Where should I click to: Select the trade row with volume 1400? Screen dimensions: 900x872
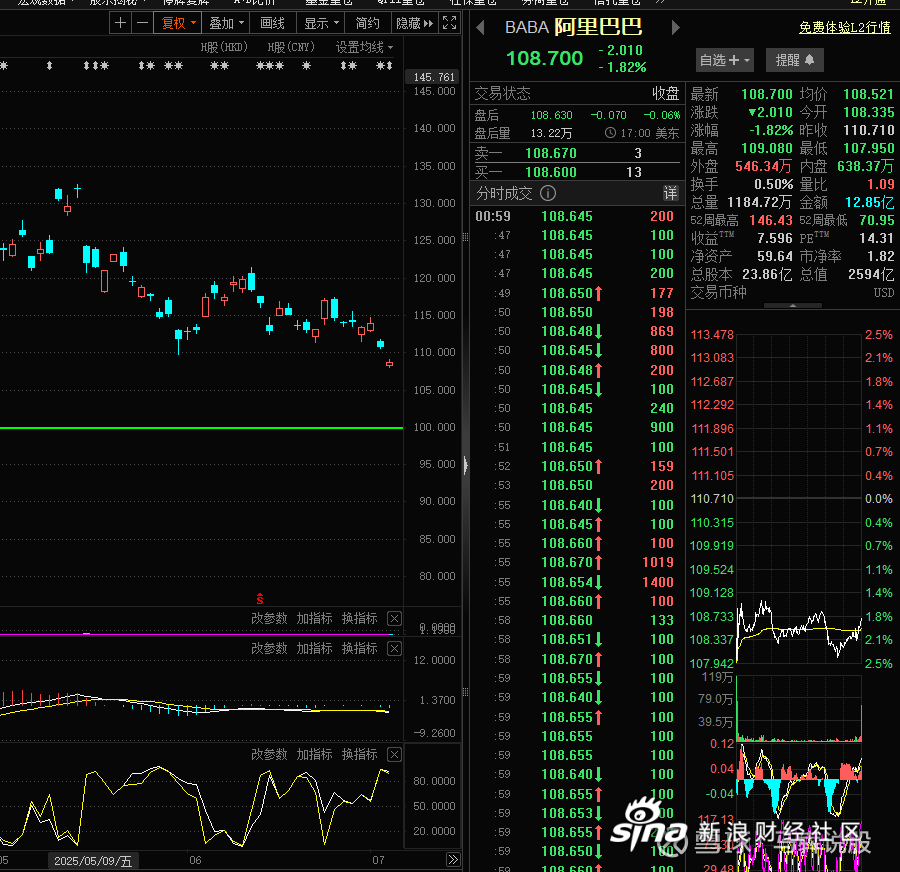575,582
